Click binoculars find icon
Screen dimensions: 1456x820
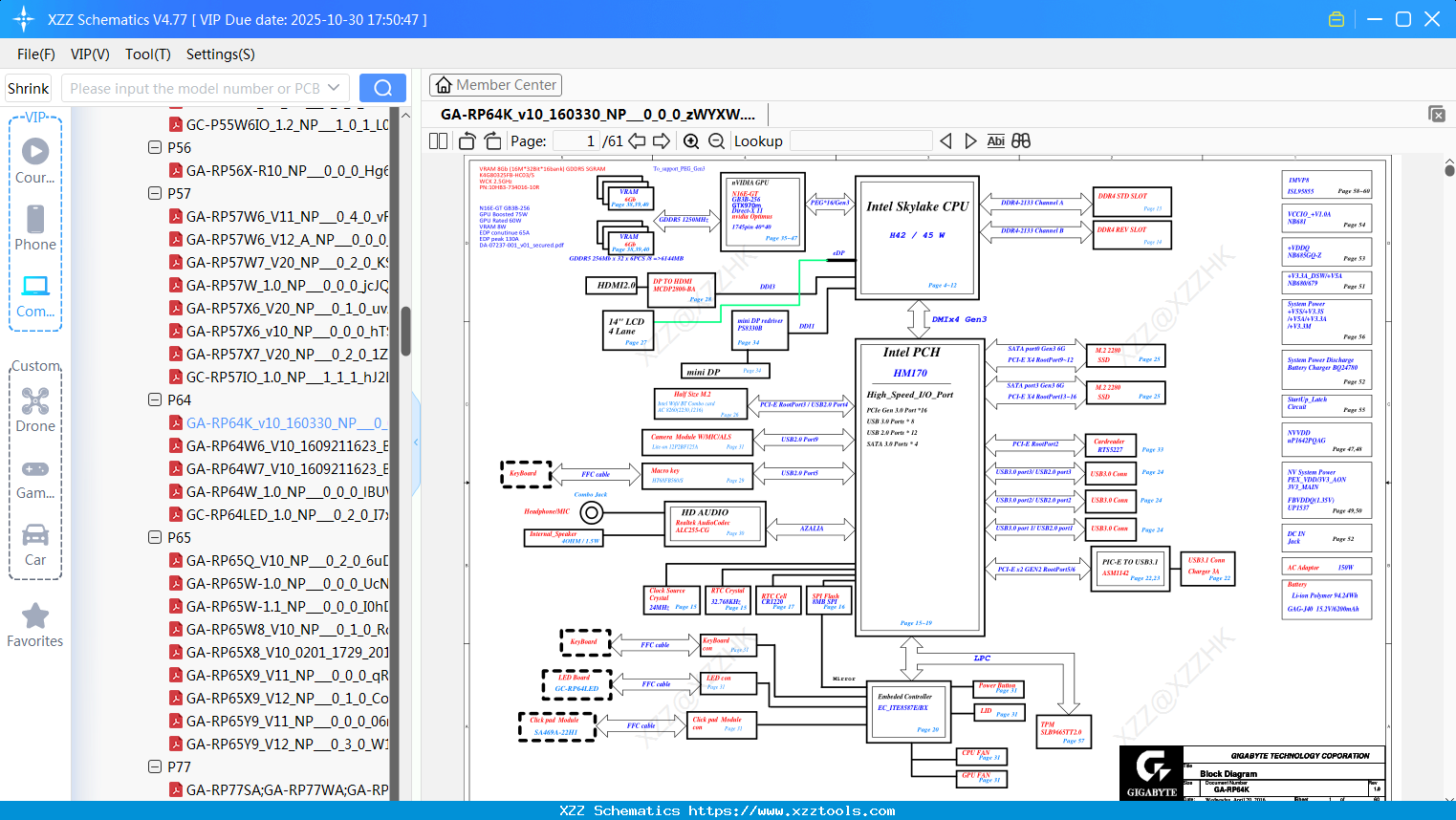point(1021,141)
